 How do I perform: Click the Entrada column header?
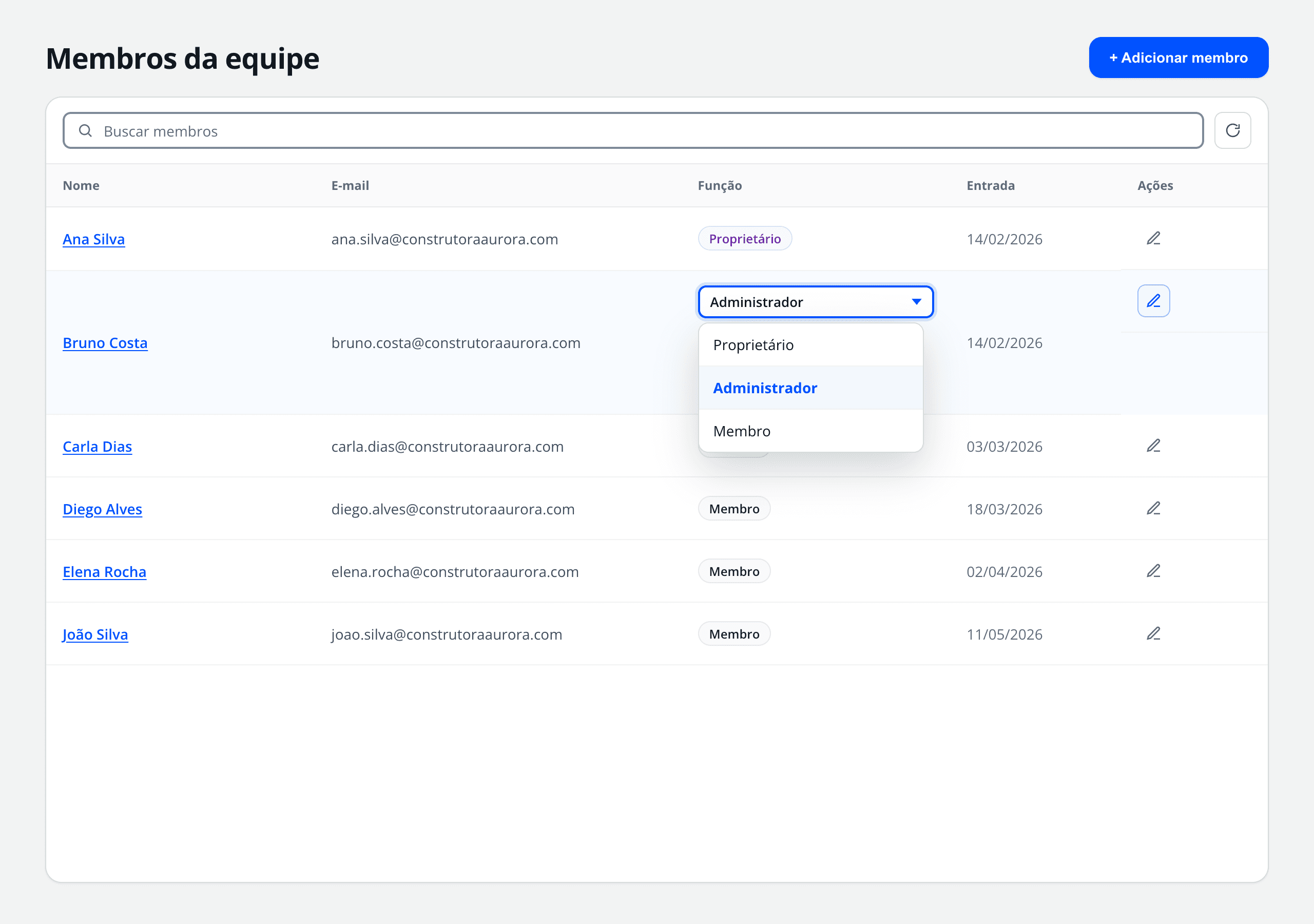click(991, 185)
